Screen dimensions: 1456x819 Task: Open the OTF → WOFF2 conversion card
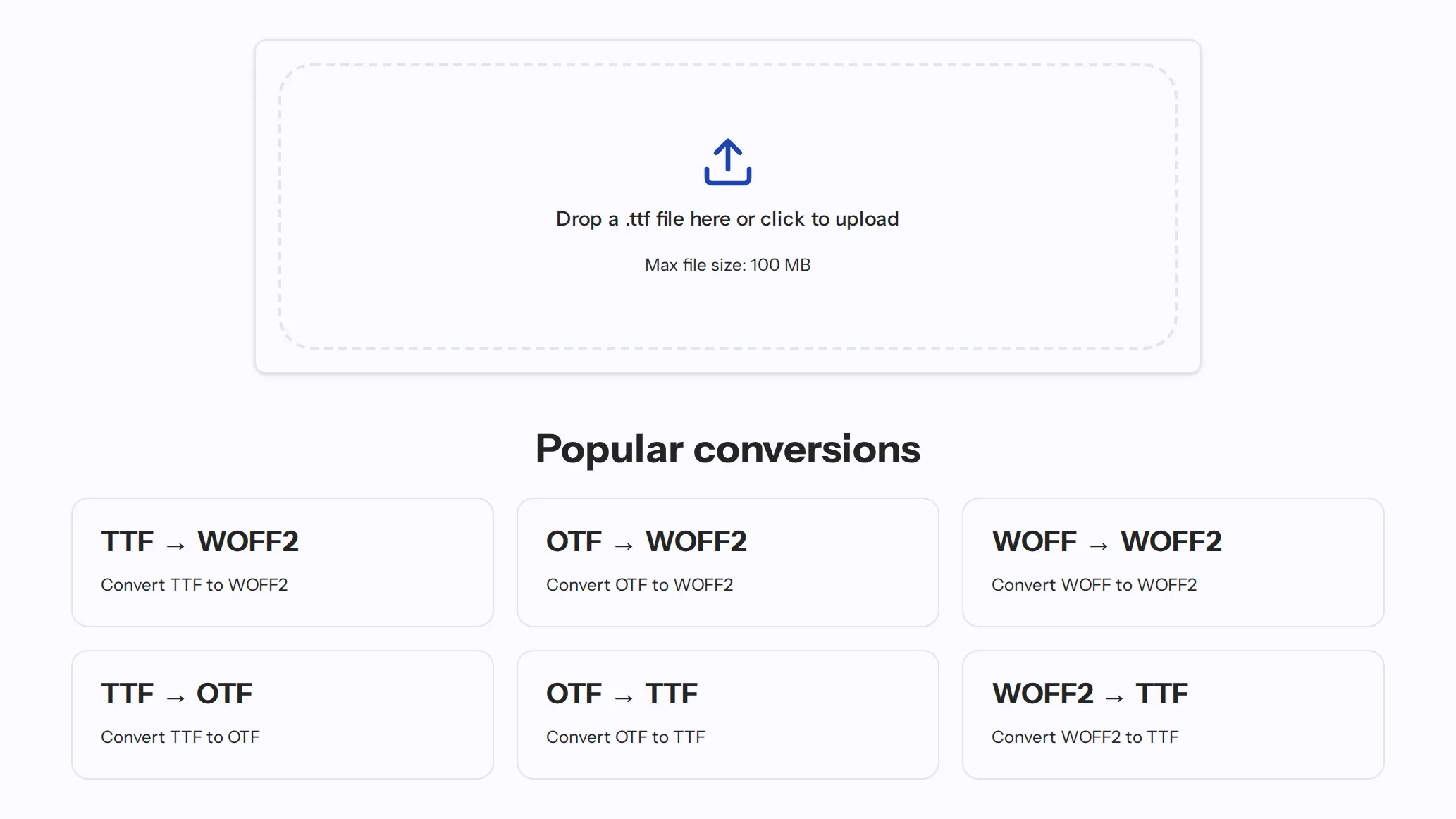pos(728,562)
